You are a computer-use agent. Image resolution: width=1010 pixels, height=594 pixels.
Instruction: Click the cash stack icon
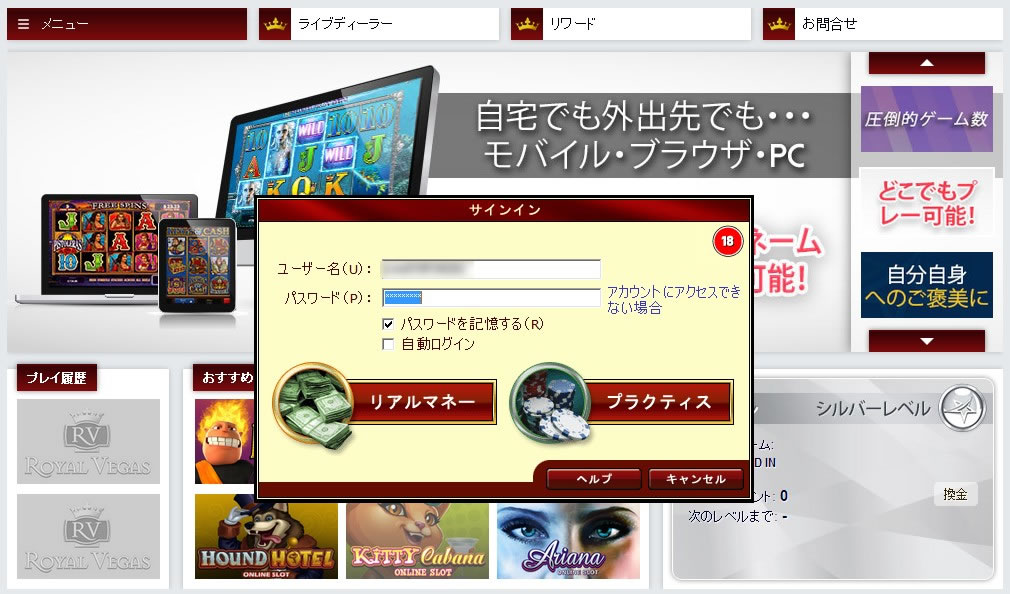pyautogui.click(x=313, y=405)
